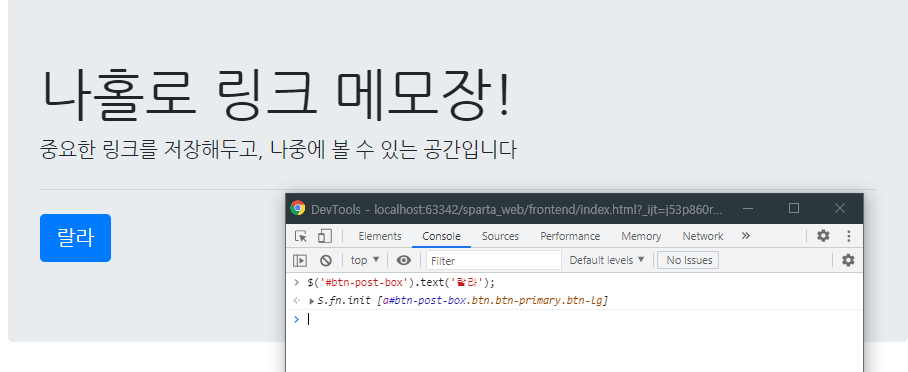908x372 pixels.
Task: Open the Default levels dropdown
Action: tap(607, 260)
